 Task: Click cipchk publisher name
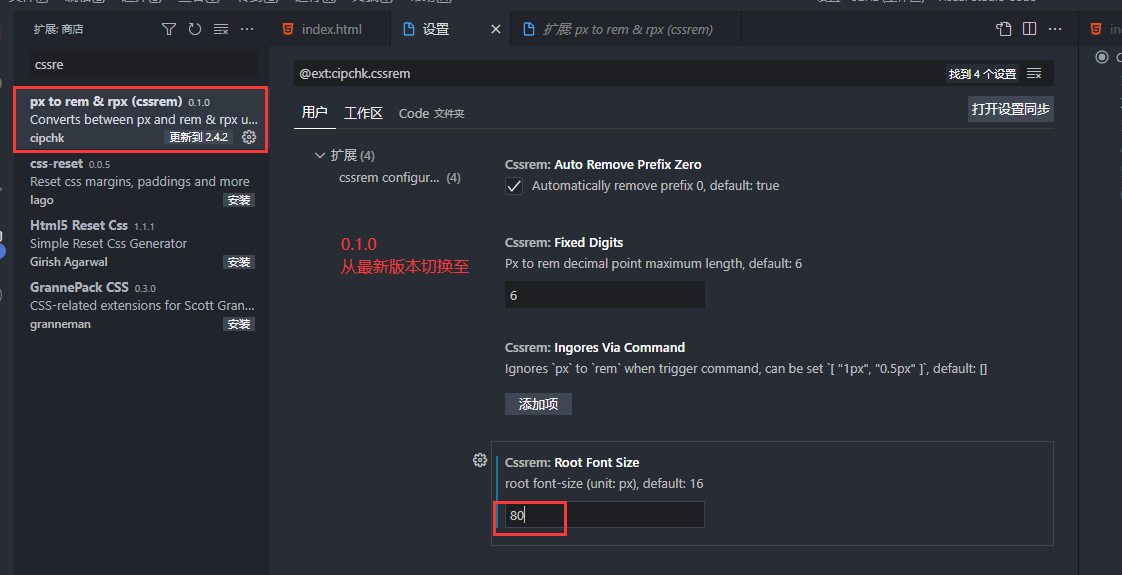[47, 138]
